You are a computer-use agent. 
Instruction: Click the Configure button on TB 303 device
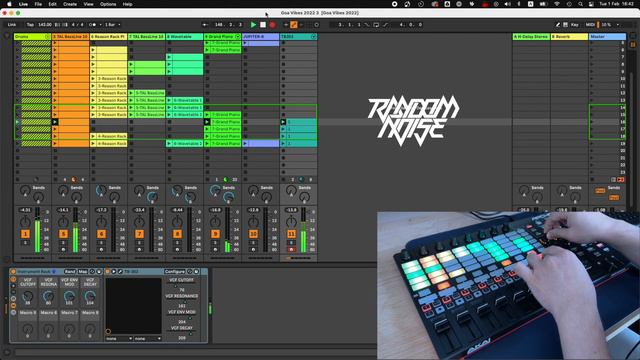(x=175, y=271)
